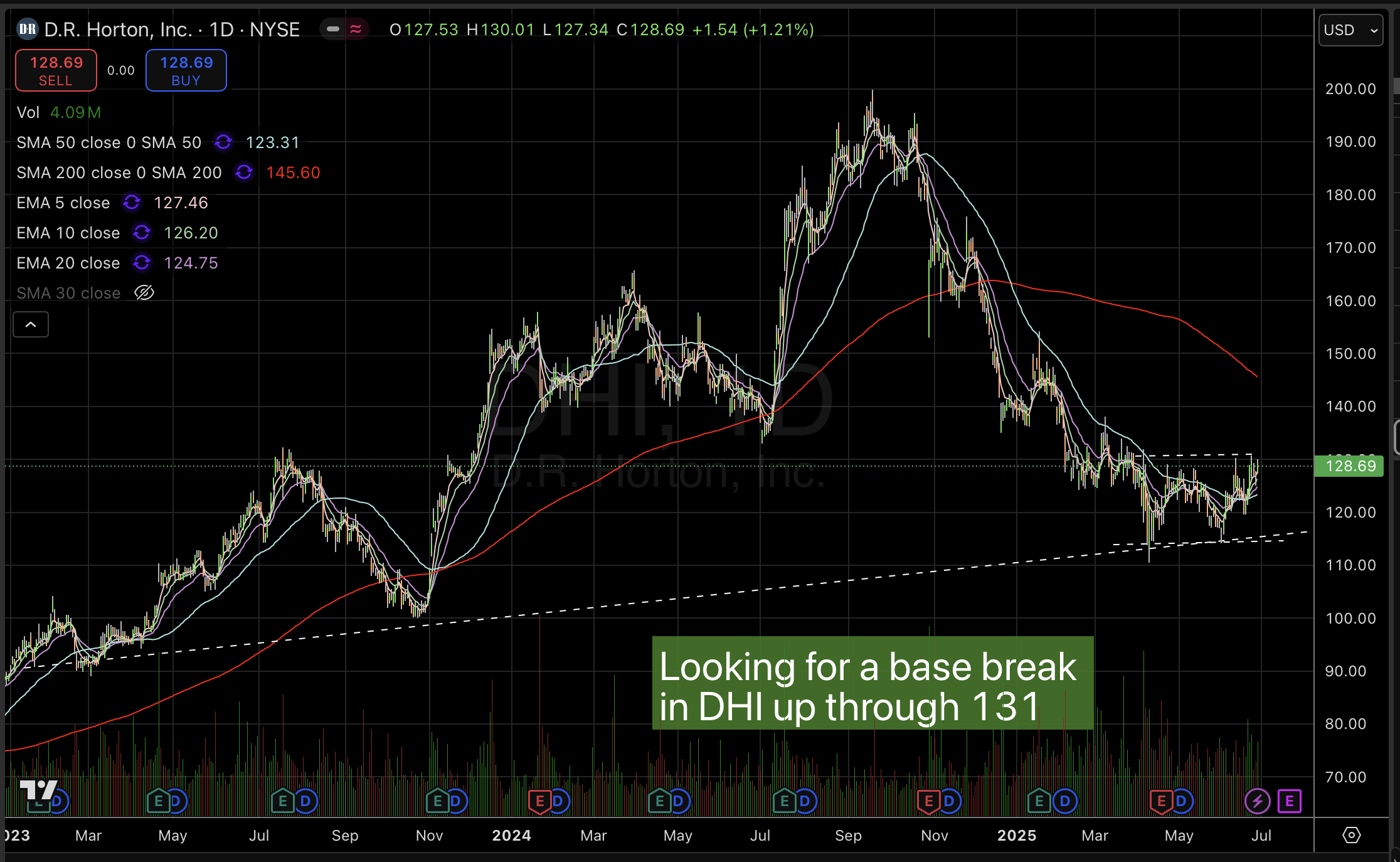Click the 100.00 price axis label
The height and width of the screenshot is (862, 1400).
click(x=1350, y=618)
